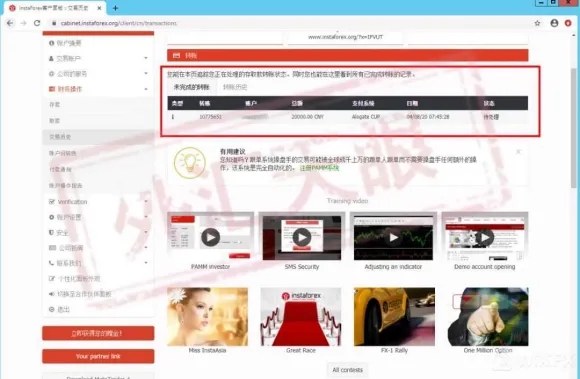Image resolution: width=580 pixels, height=379 pixels.
Task: Expand the 交易账户 sidebar arrow
Action: 146,58
